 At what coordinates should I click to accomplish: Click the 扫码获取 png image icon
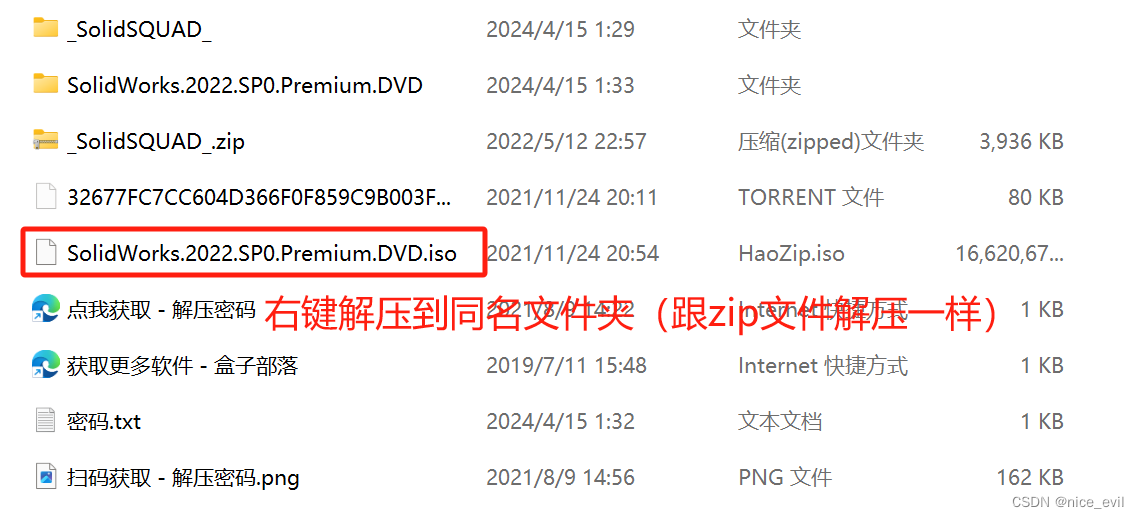(46, 477)
